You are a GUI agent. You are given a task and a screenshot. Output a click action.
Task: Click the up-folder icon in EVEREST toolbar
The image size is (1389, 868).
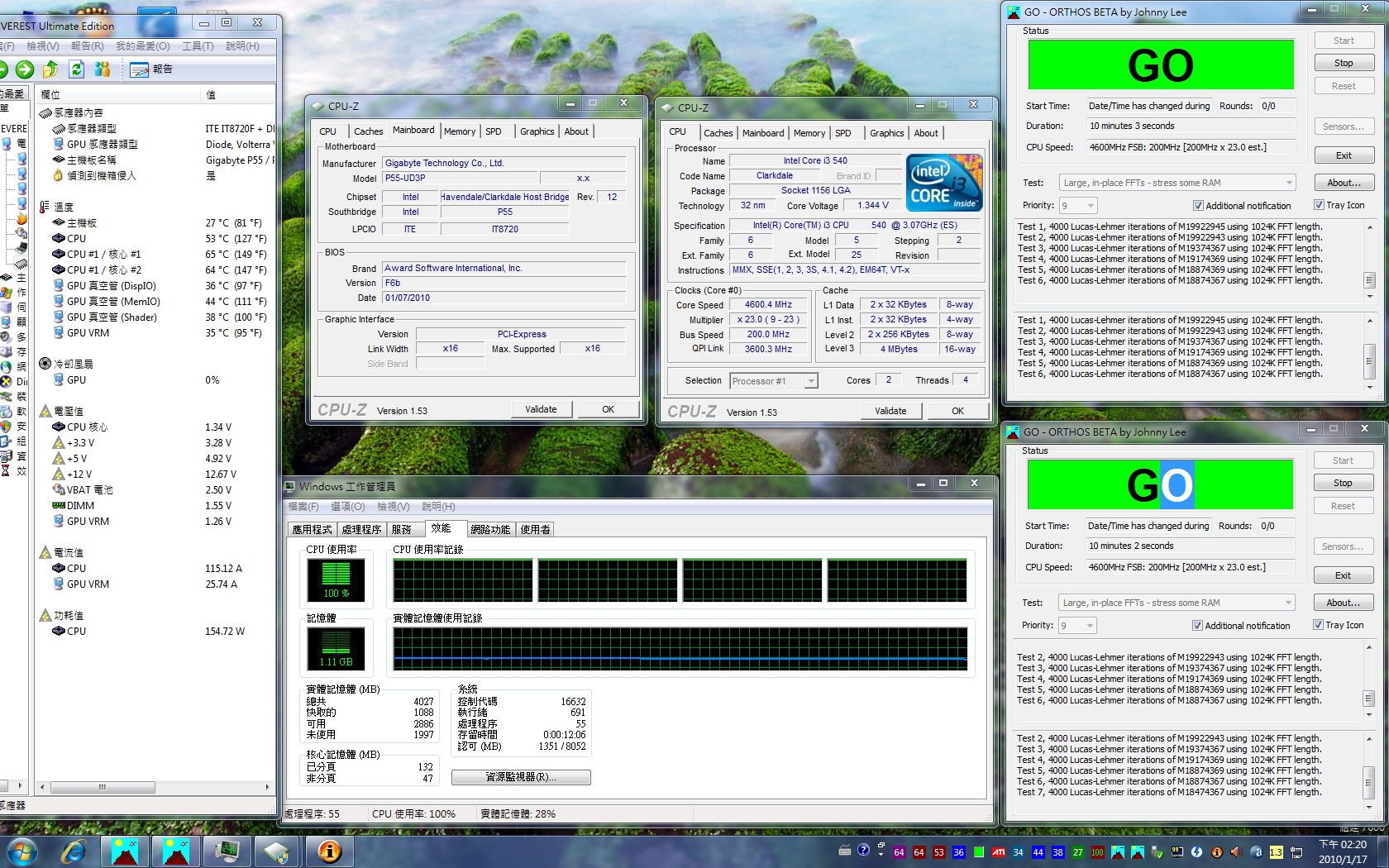(50, 69)
